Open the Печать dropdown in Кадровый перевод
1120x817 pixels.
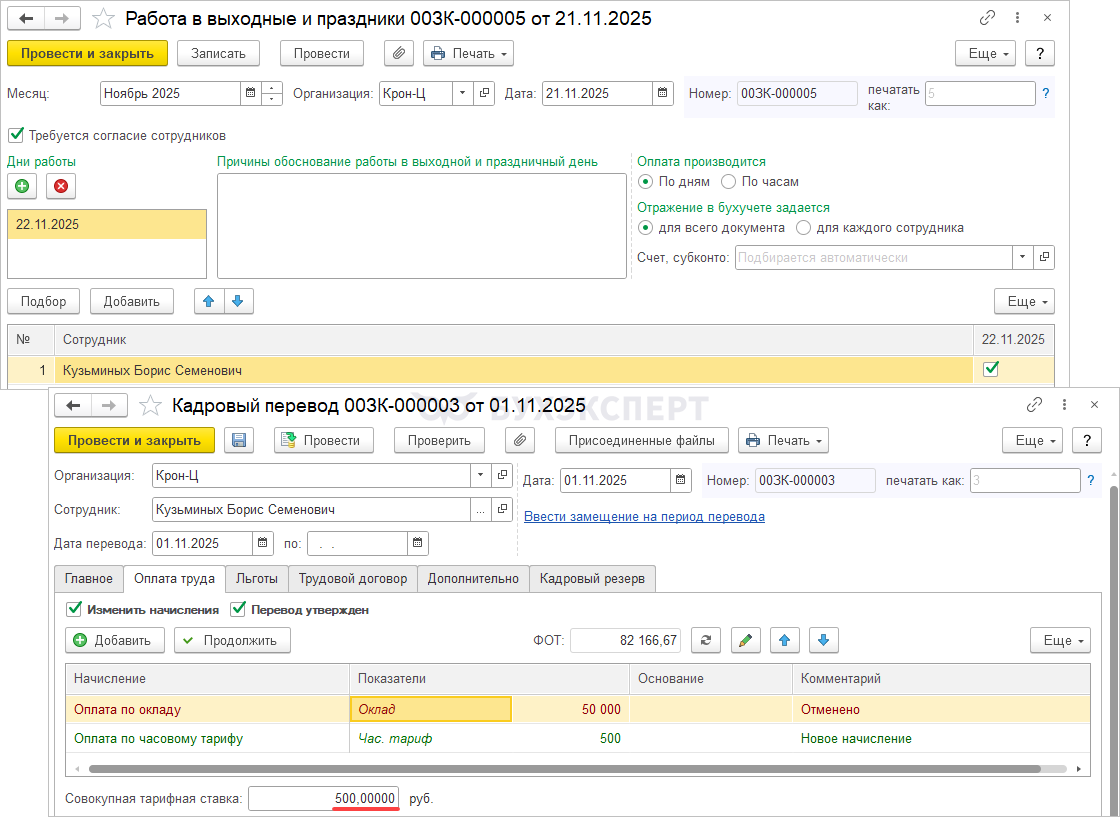pos(783,440)
